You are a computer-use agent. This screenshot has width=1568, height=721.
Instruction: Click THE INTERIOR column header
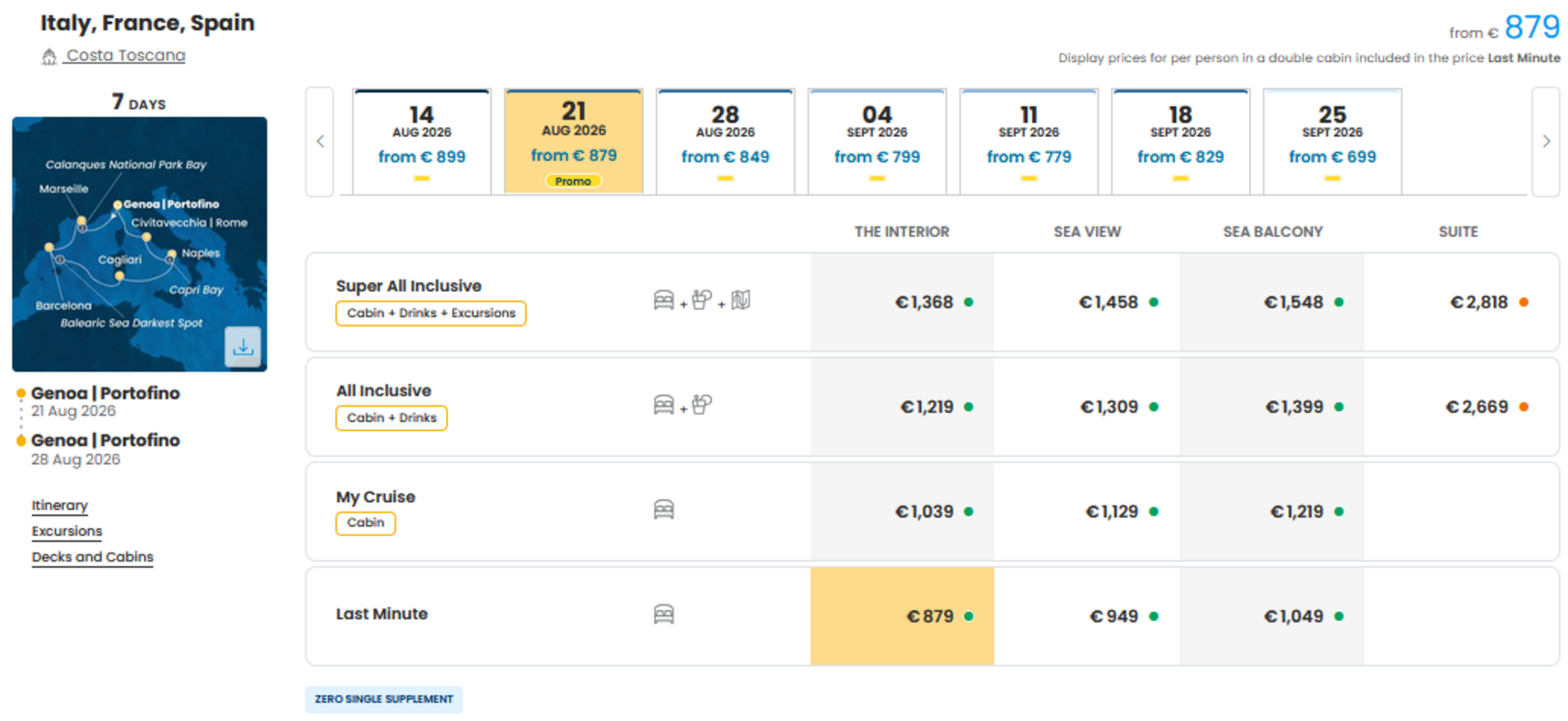click(902, 232)
